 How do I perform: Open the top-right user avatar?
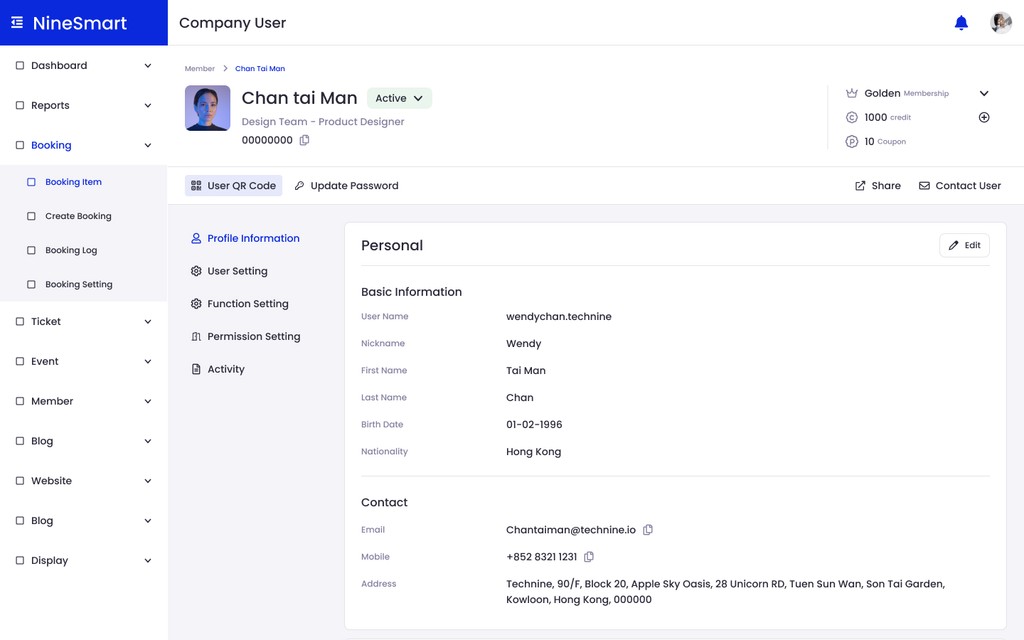1000,23
